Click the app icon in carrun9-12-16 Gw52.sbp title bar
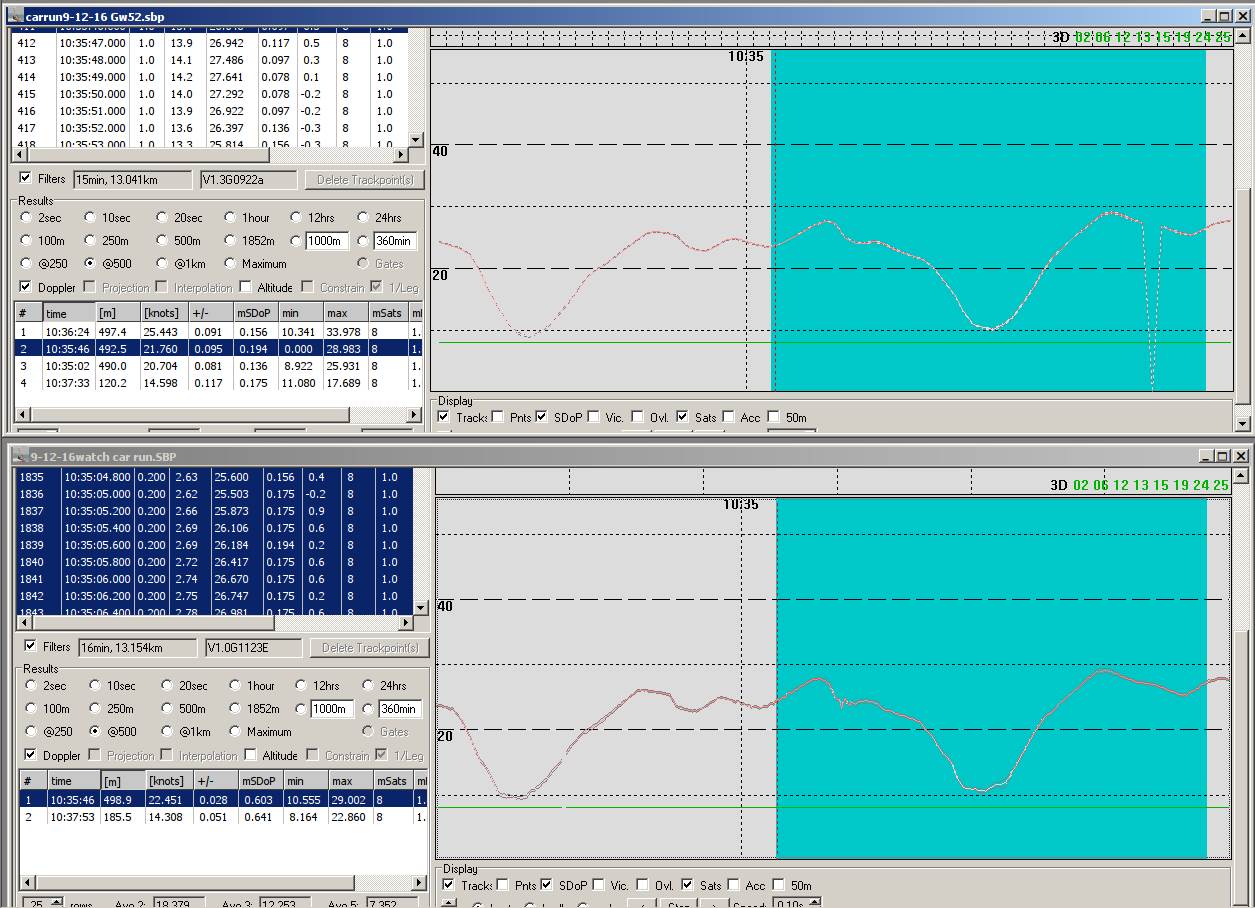 13,16
